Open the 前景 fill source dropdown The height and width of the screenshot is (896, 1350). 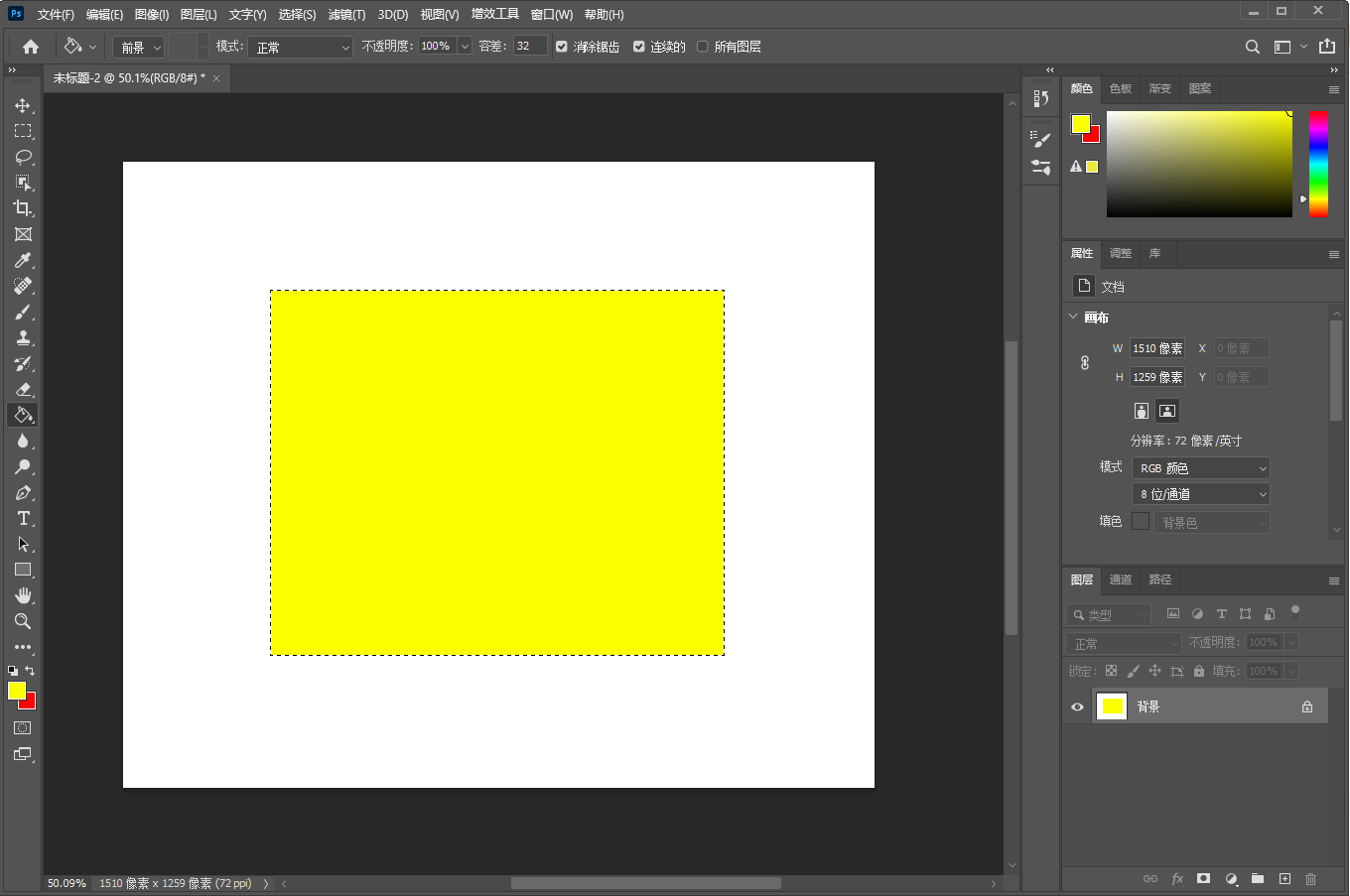click(138, 47)
